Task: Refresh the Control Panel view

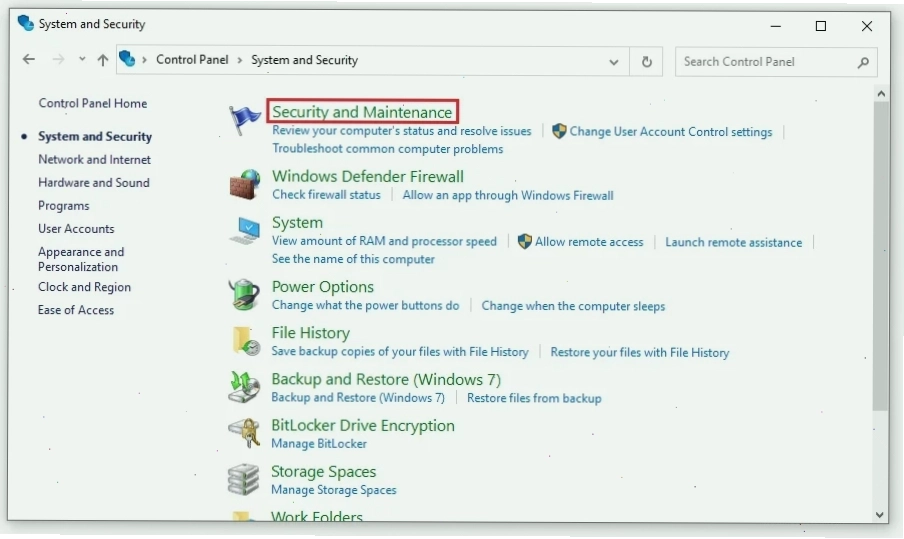Action: (x=647, y=61)
